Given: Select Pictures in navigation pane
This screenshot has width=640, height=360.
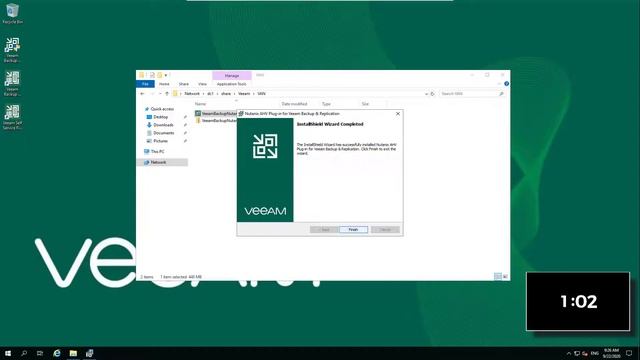Looking at the screenshot, I should [160, 141].
